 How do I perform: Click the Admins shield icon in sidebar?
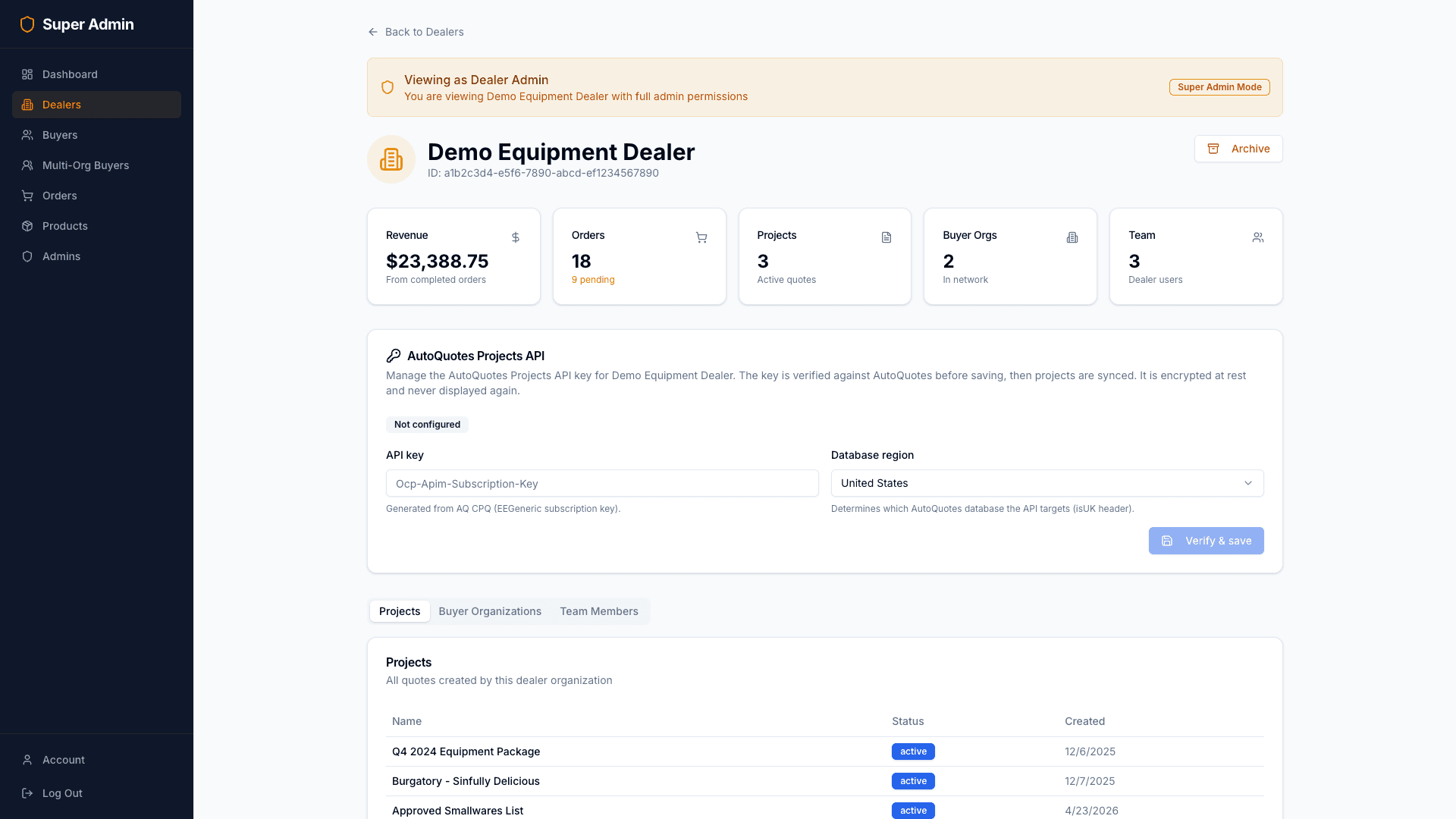pos(27,256)
